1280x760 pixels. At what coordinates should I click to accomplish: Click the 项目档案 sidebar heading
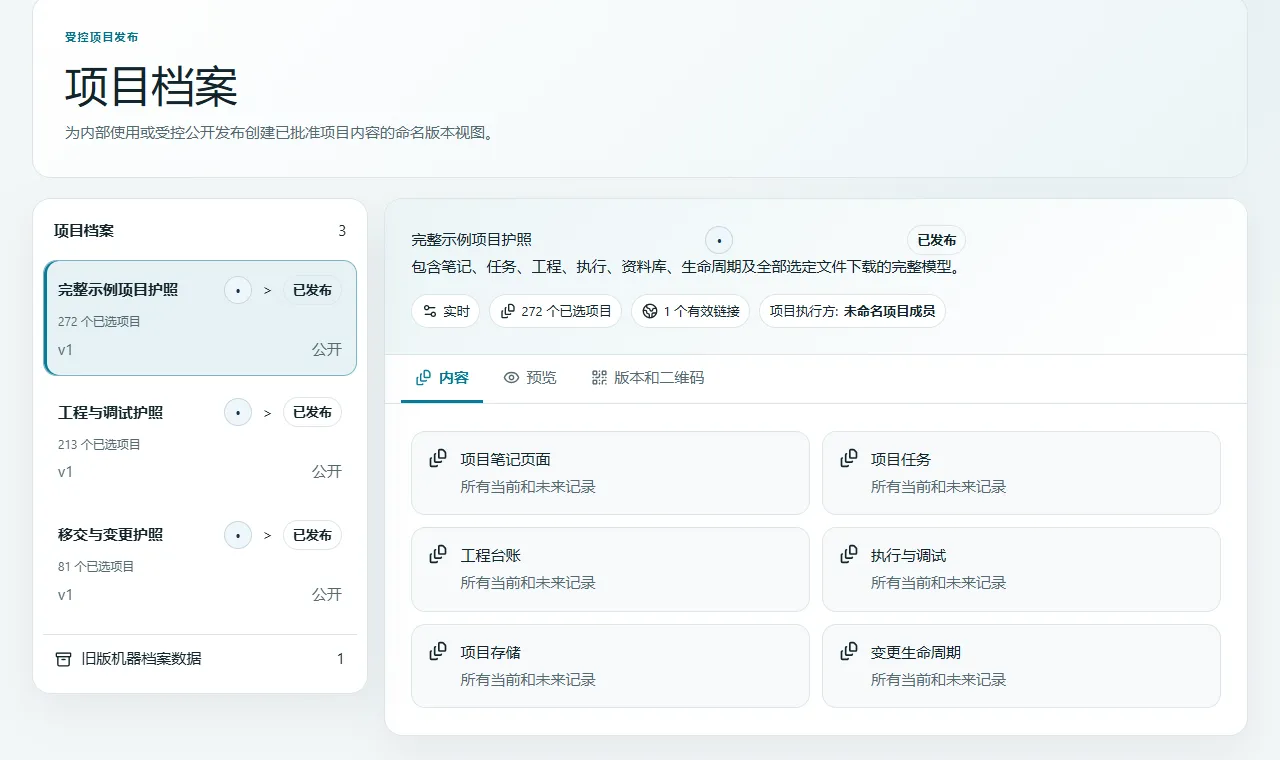tap(84, 230)
